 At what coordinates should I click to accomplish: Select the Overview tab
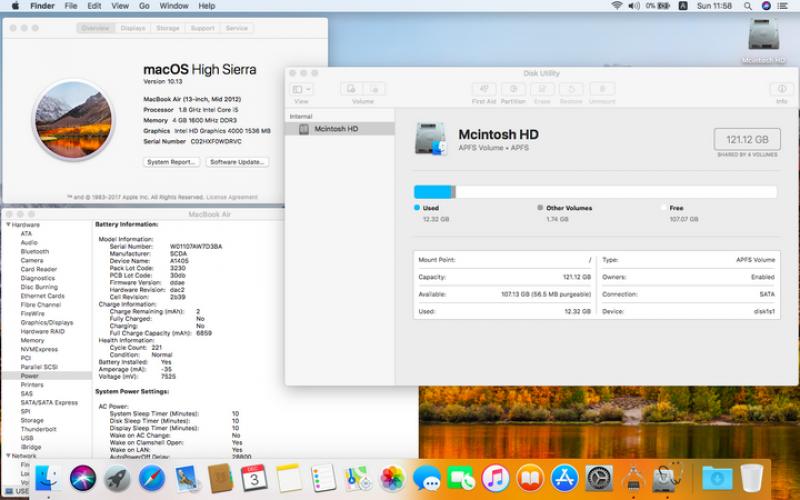pyautogui.click(x=95, y=28)
